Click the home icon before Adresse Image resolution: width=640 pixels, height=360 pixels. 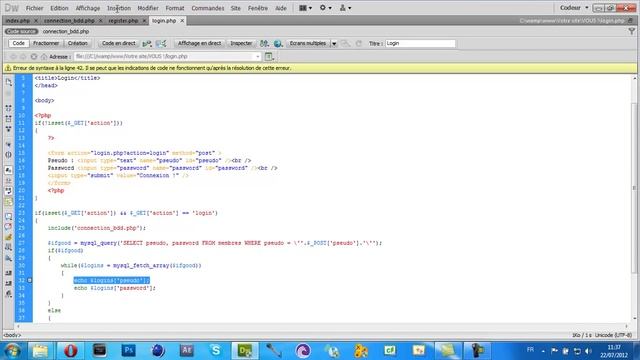click(44, 57)
